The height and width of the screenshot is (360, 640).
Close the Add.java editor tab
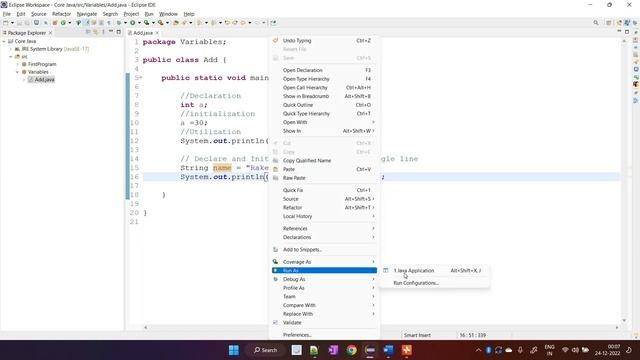[157, 33]
